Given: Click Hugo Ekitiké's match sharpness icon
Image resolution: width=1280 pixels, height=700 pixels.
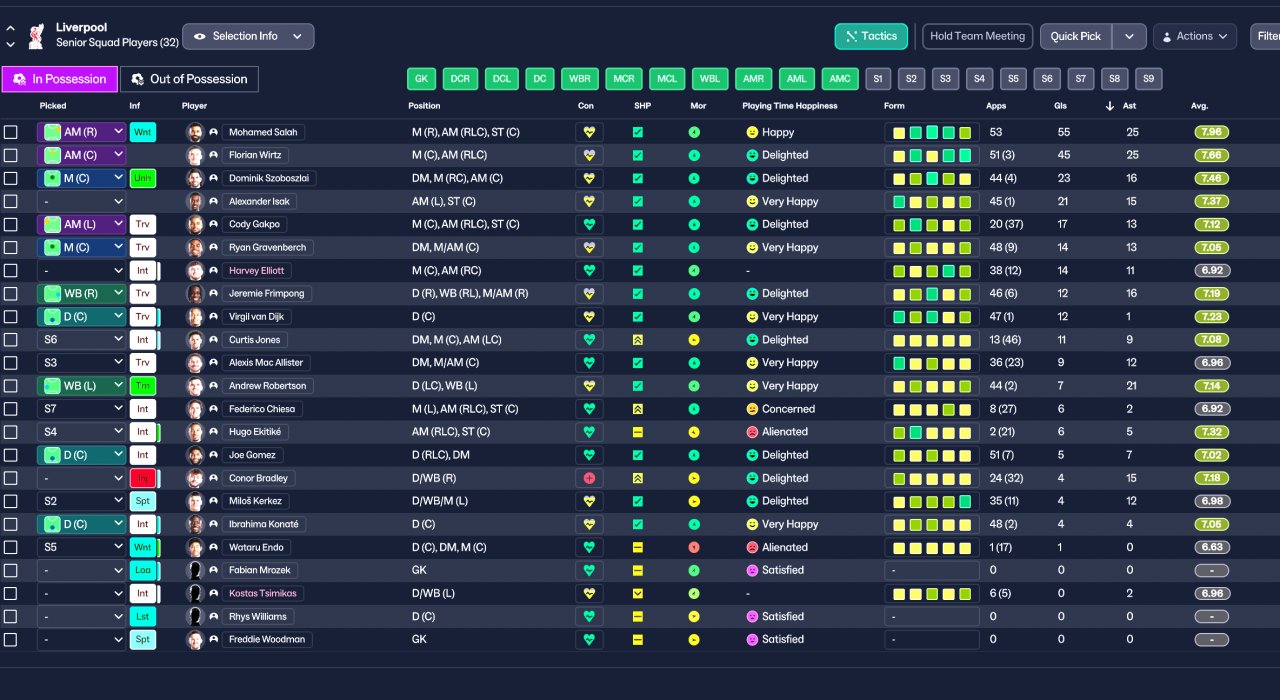Looking at the screenshot, I should (638, 432).
